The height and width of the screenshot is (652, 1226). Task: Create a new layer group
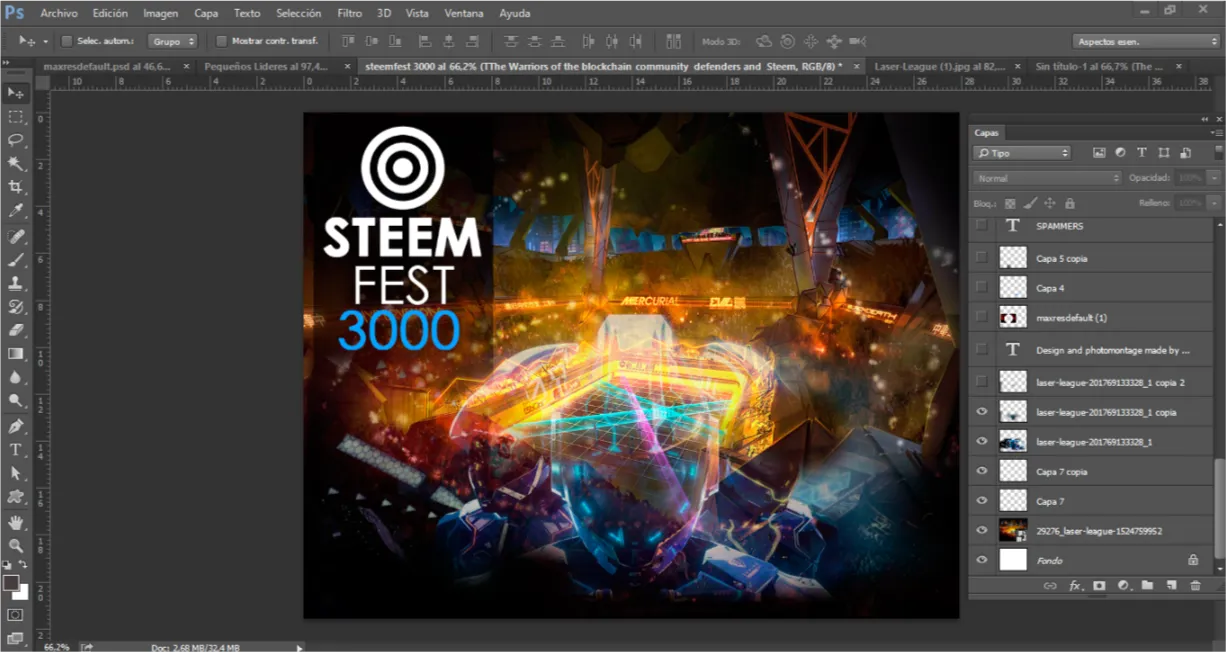click(1147, 586)
